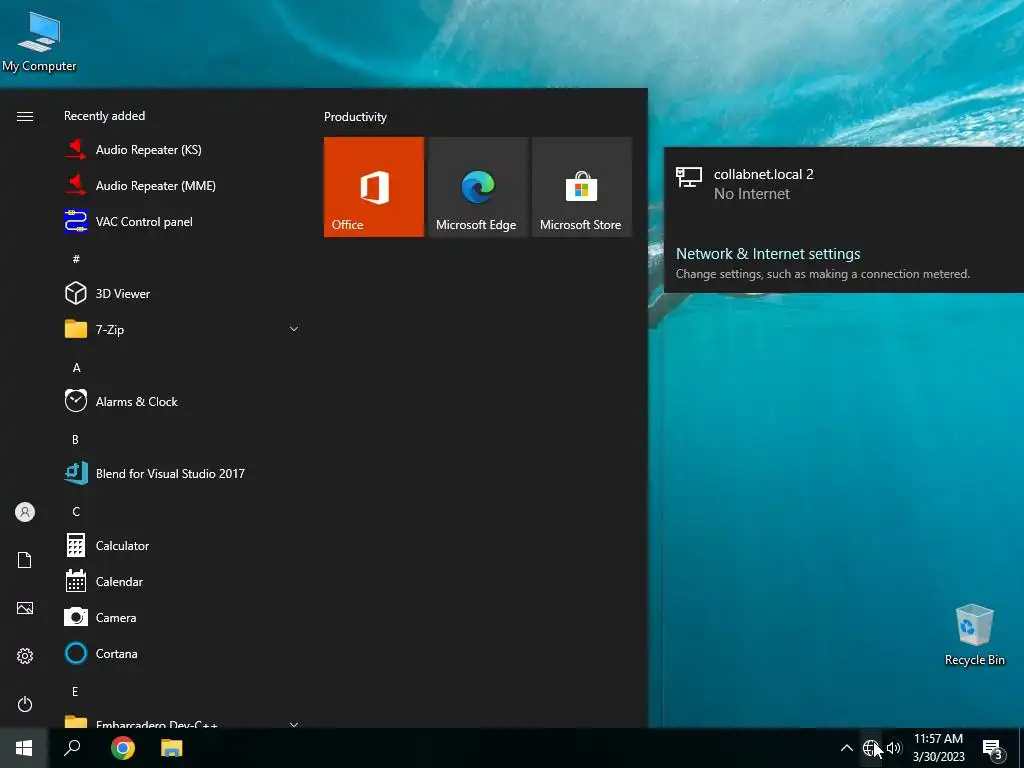Open Alarms & Clock
Screen dimensions: 1024x768
pos(182,401)
